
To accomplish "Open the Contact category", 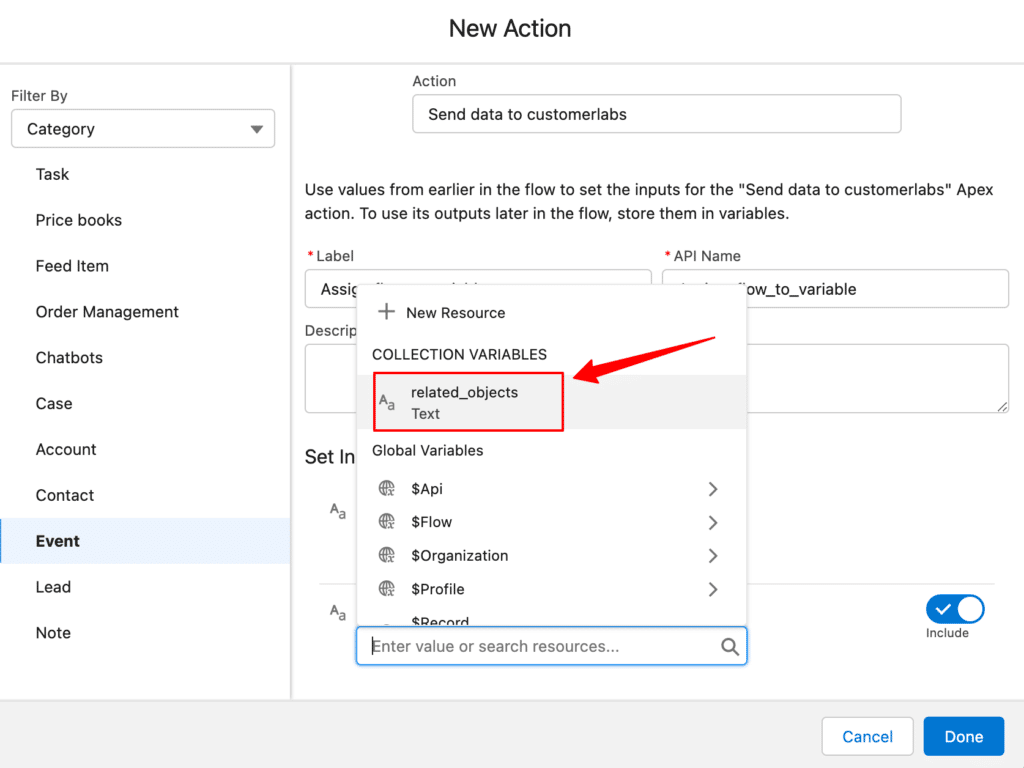I will (145, 495).
